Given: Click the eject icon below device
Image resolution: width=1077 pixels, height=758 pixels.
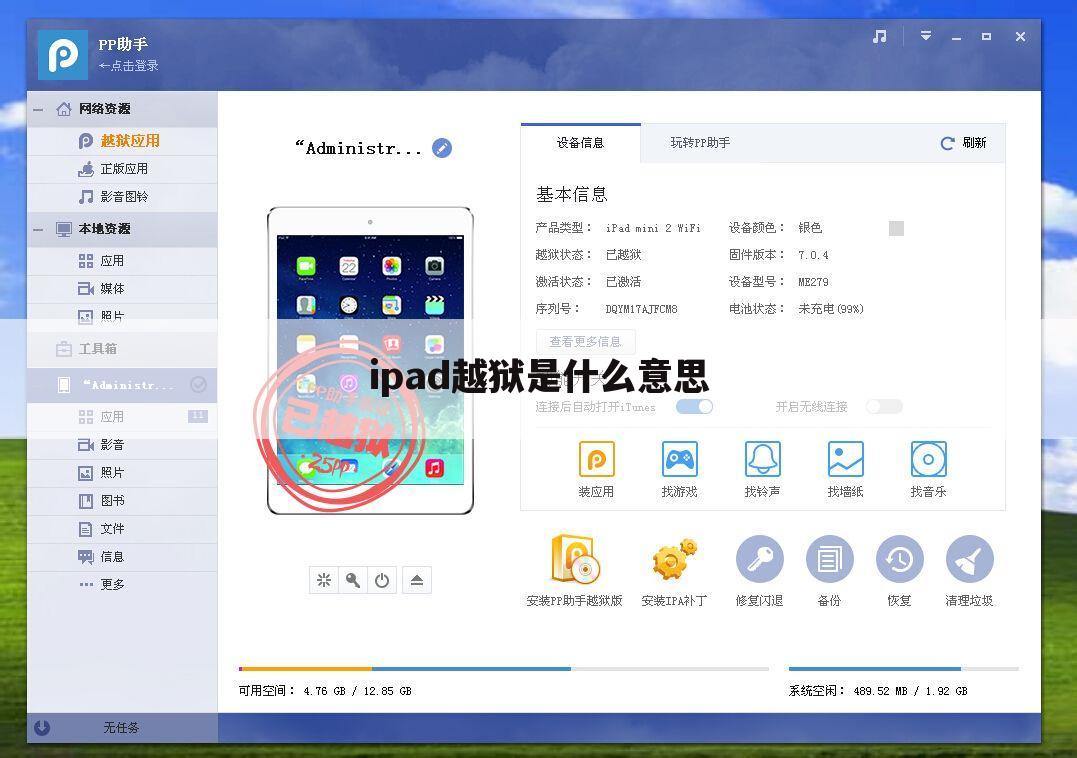Looking at the screenshot, I should (x=416, y=580).
